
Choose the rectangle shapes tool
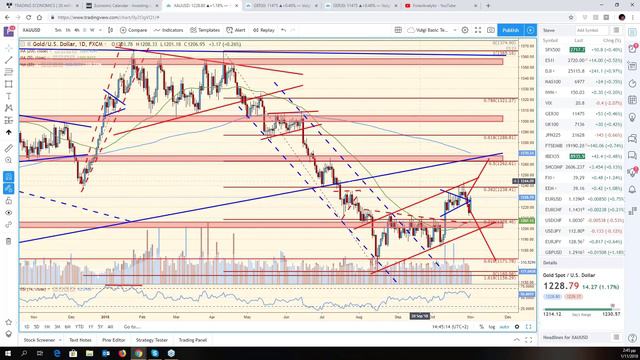coord(9,84)
